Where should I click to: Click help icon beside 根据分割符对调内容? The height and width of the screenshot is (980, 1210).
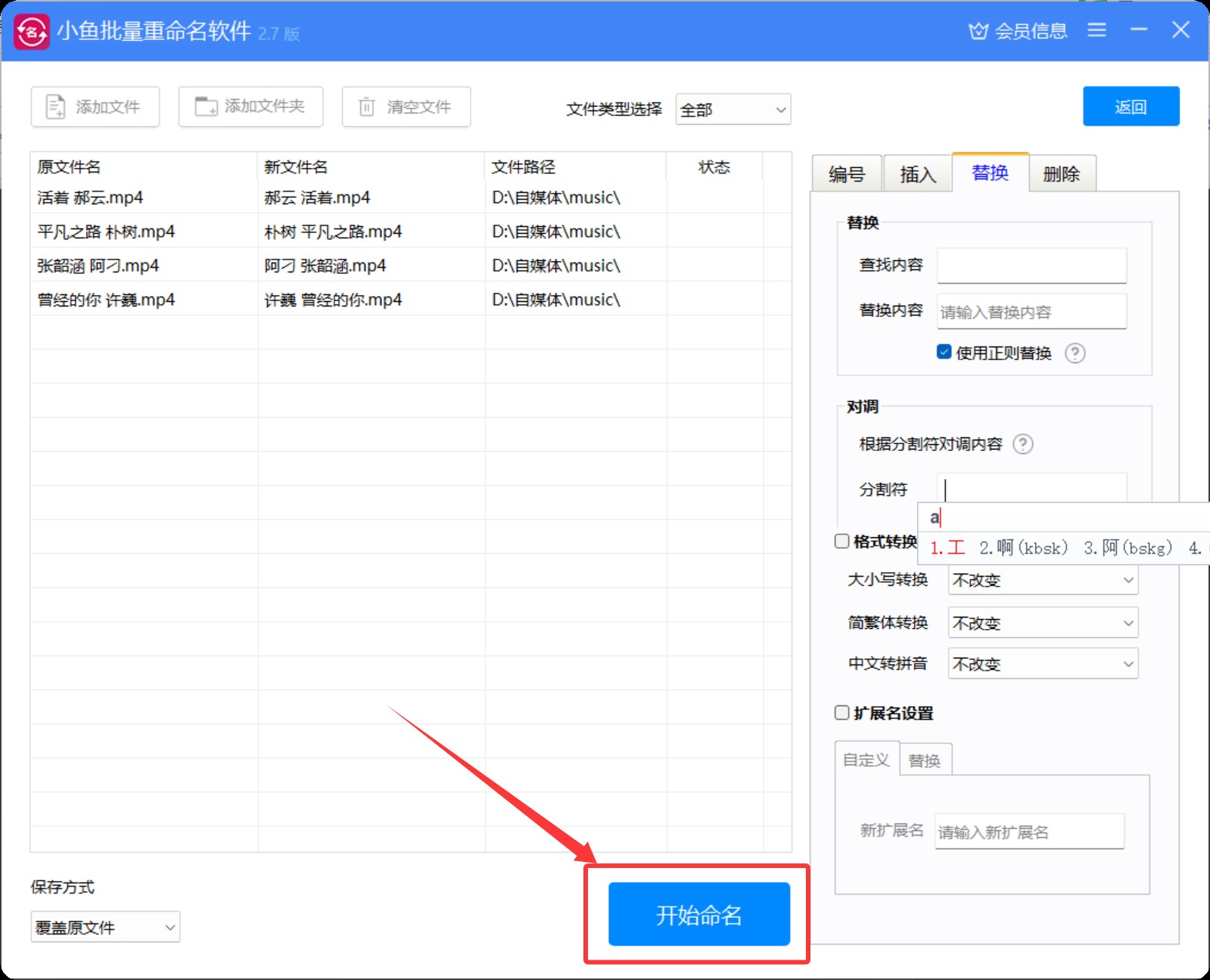point(1022,444)
